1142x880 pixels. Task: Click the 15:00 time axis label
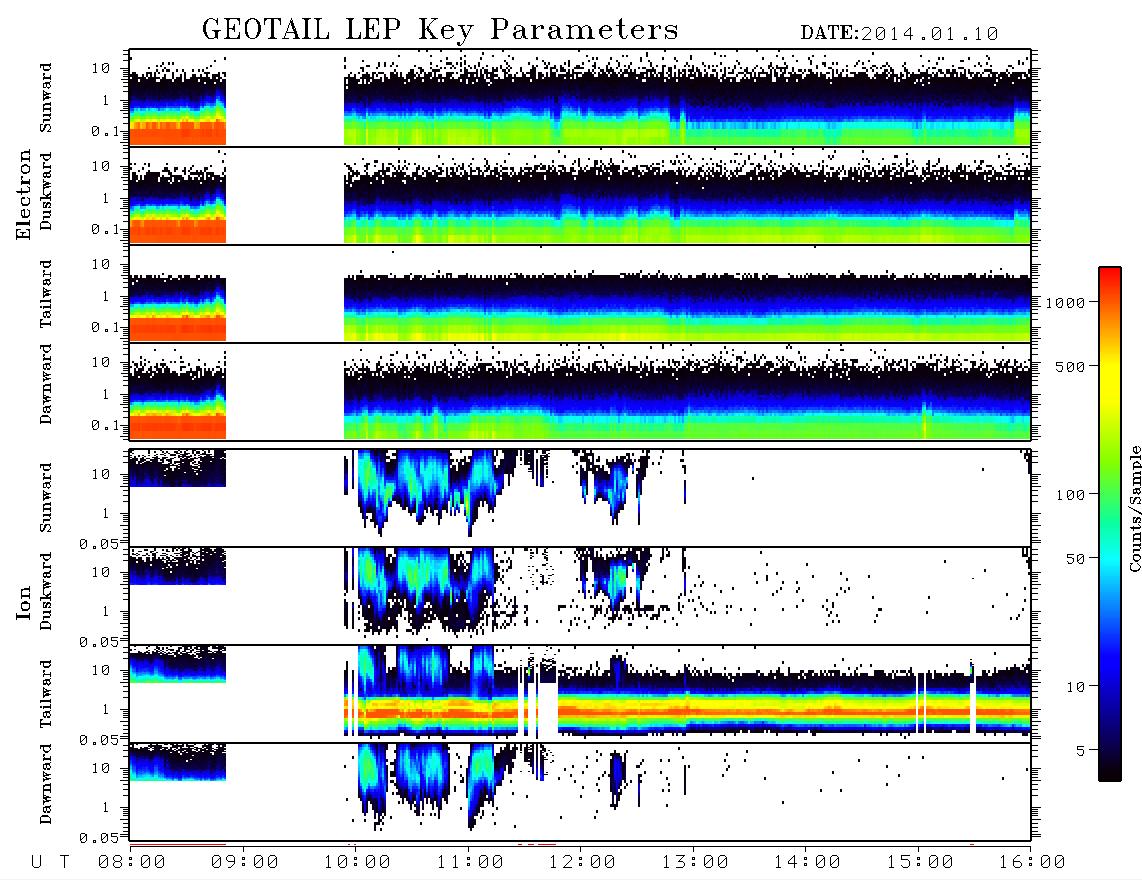click(x=920, y=862)
